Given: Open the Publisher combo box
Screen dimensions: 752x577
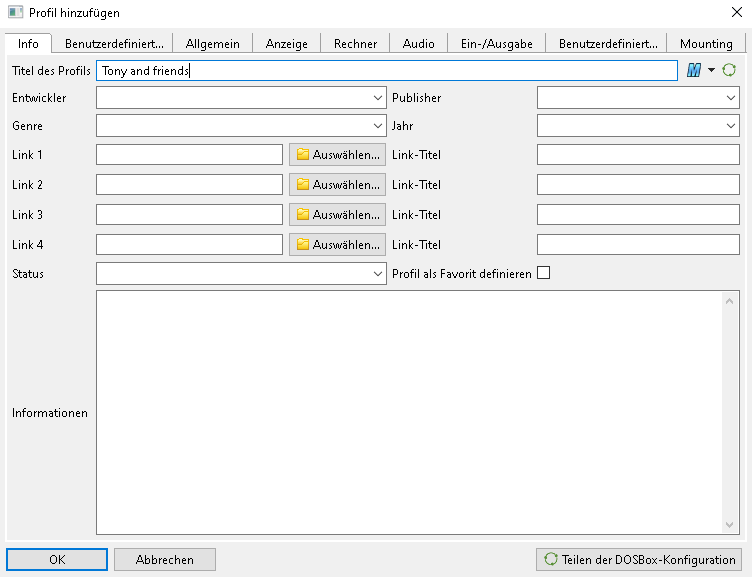Looking at the screenshot, I should pos(731,98).
